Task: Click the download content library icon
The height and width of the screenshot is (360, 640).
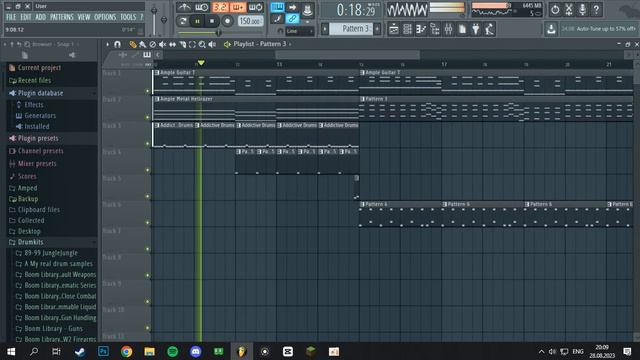Action: (x=551, y=29)
